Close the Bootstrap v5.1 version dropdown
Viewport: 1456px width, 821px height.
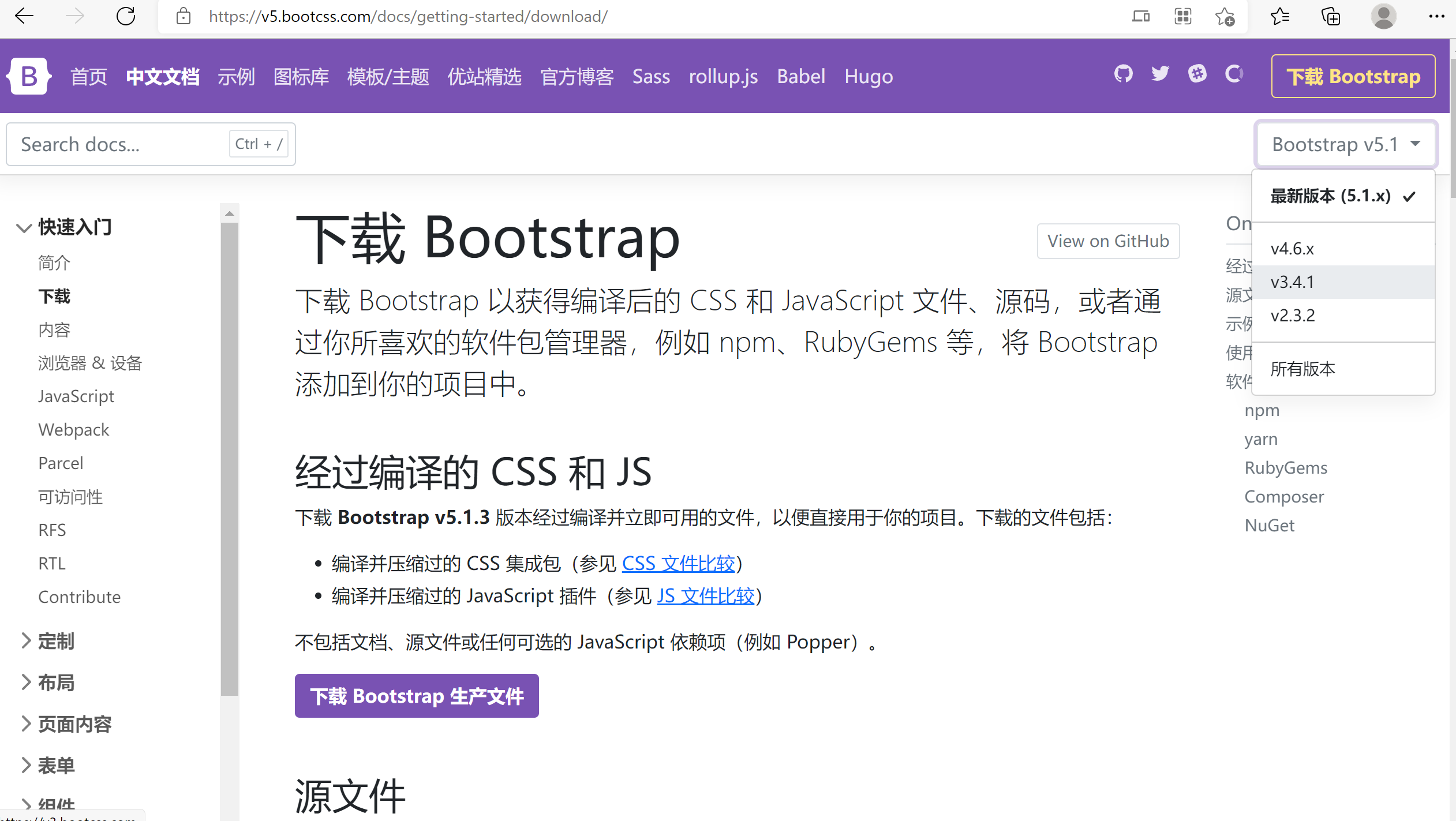tap(1345, 144)
